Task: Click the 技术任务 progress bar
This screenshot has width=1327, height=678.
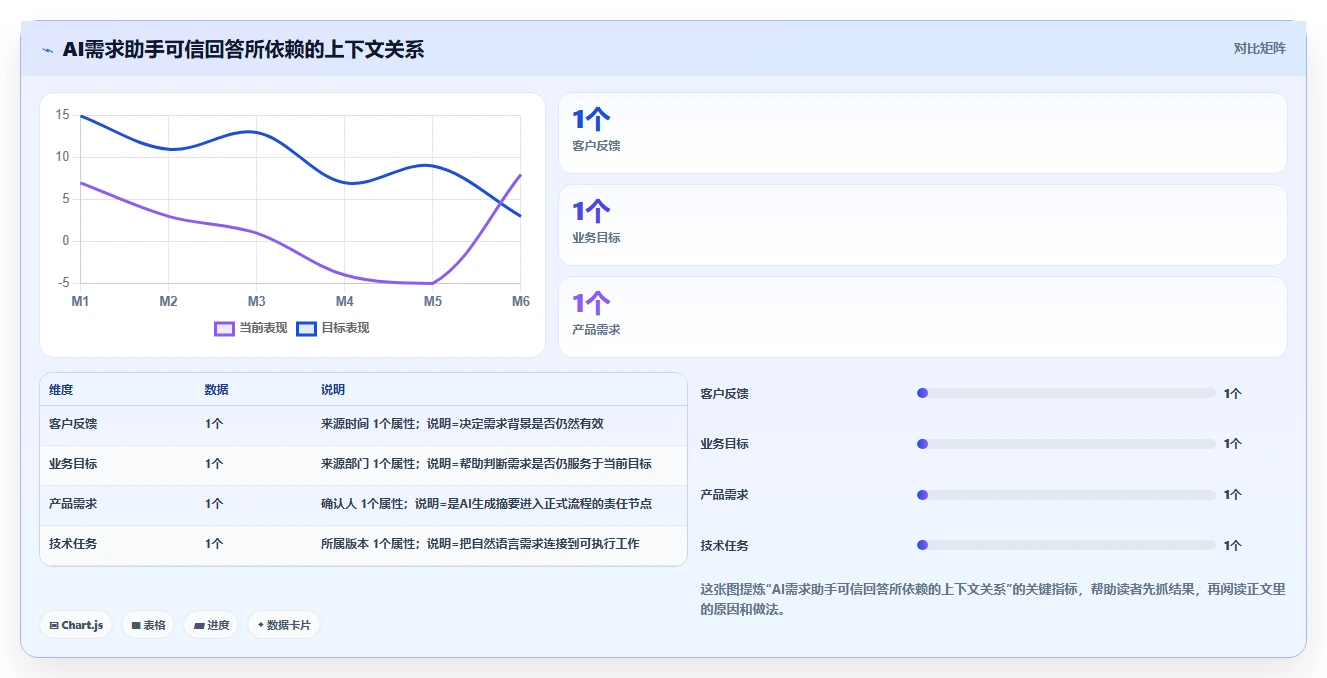Action: (1066, 545)
